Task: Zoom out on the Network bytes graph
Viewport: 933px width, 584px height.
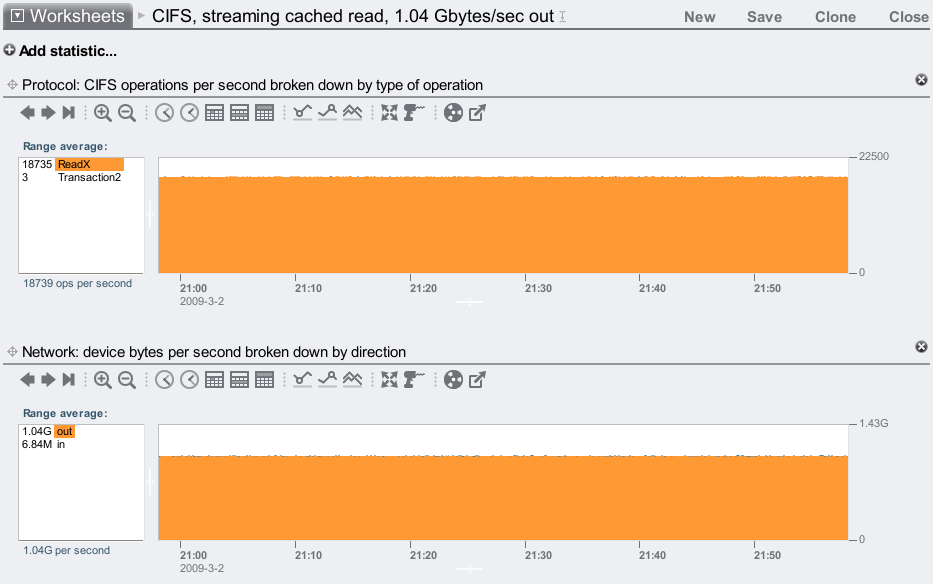Action: (127, 380)
